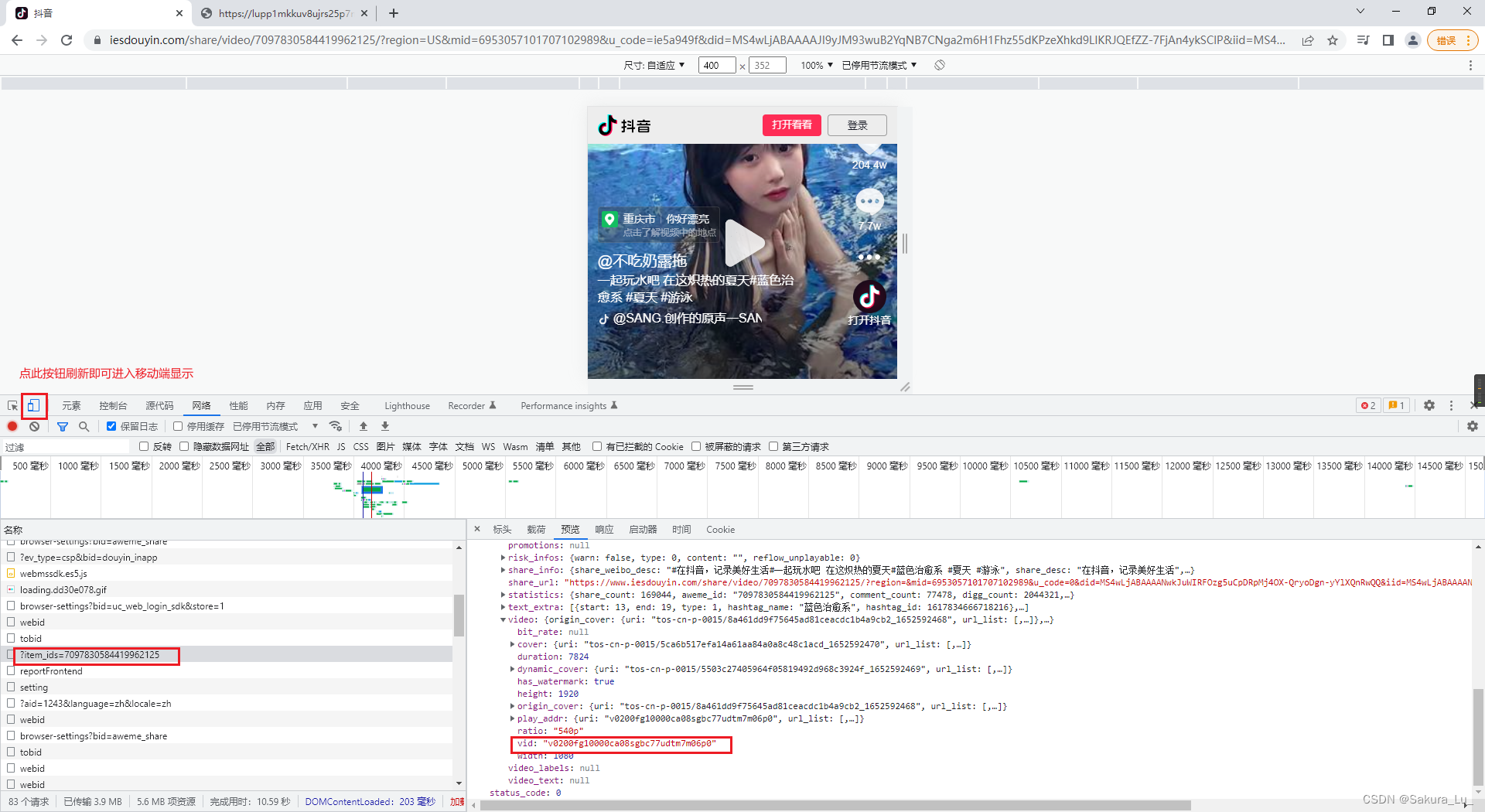The width and height of the screenshot is (1485, 812).
Task: Open device toolbar throttling dropdown
Action: [x=879, y=65]
